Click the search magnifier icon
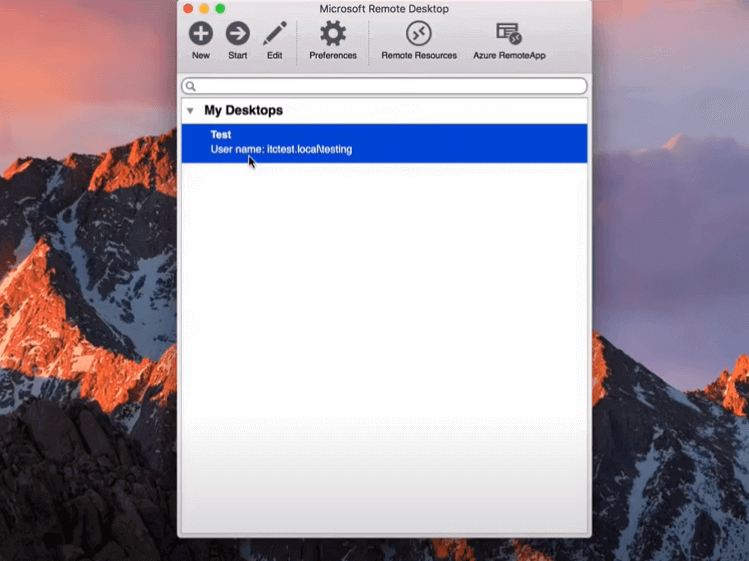The width and height of the screenshot is (749, 561). tap(191, 86)
